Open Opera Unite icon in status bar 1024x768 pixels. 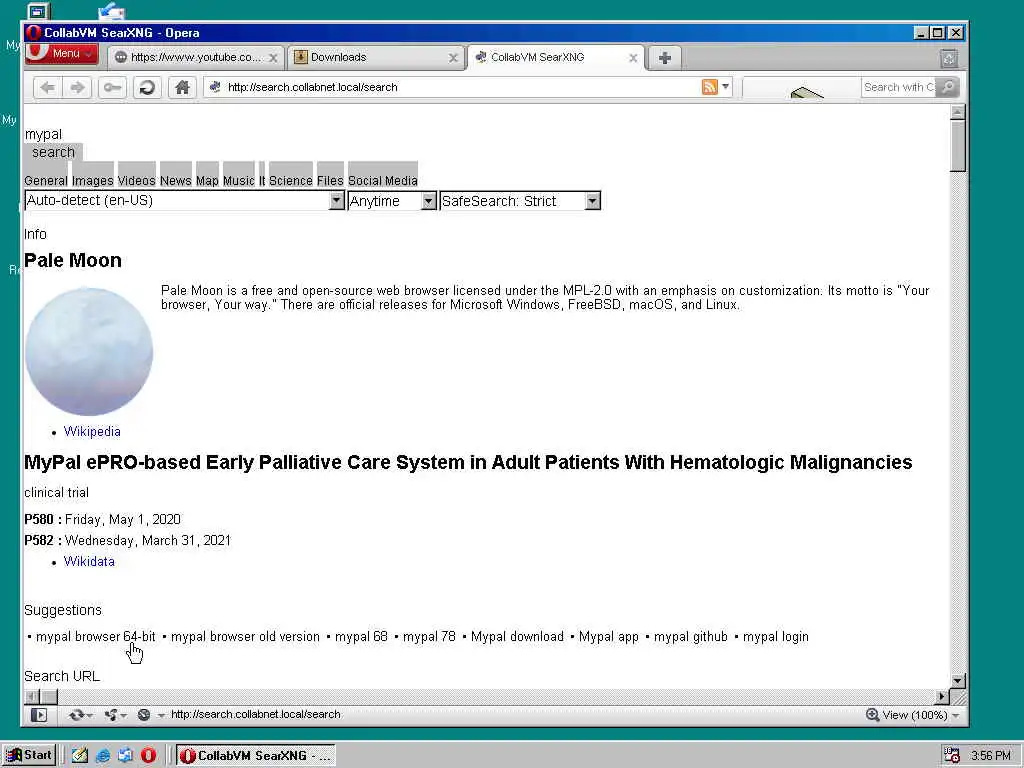pos(114,715)
